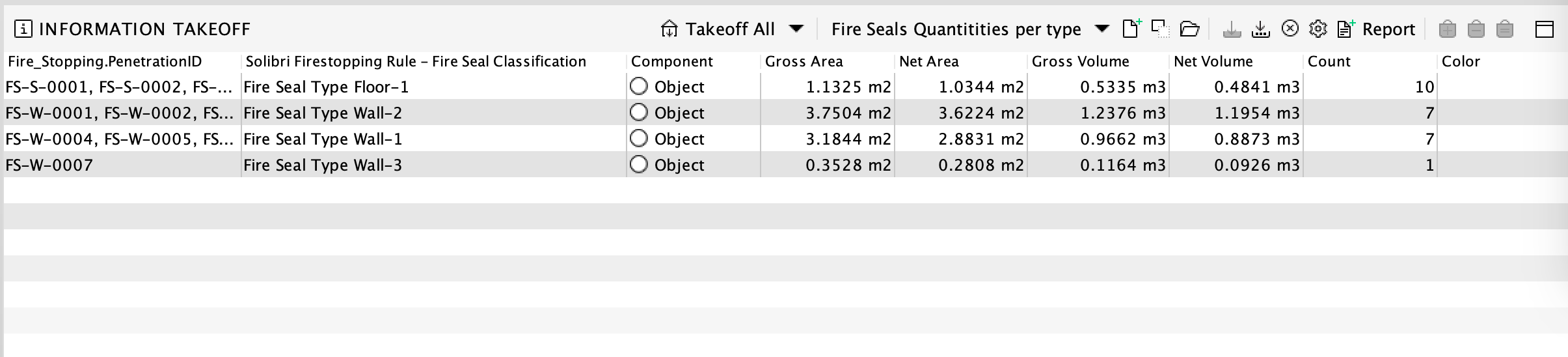The image size is (1568, 357).
Task: Click the circled X remove icon
Action: pyautogui.click(x=1290, y=29)
